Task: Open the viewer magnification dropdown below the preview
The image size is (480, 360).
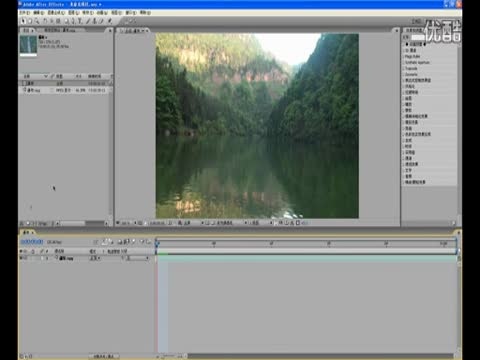Action: tap(127, 223)
